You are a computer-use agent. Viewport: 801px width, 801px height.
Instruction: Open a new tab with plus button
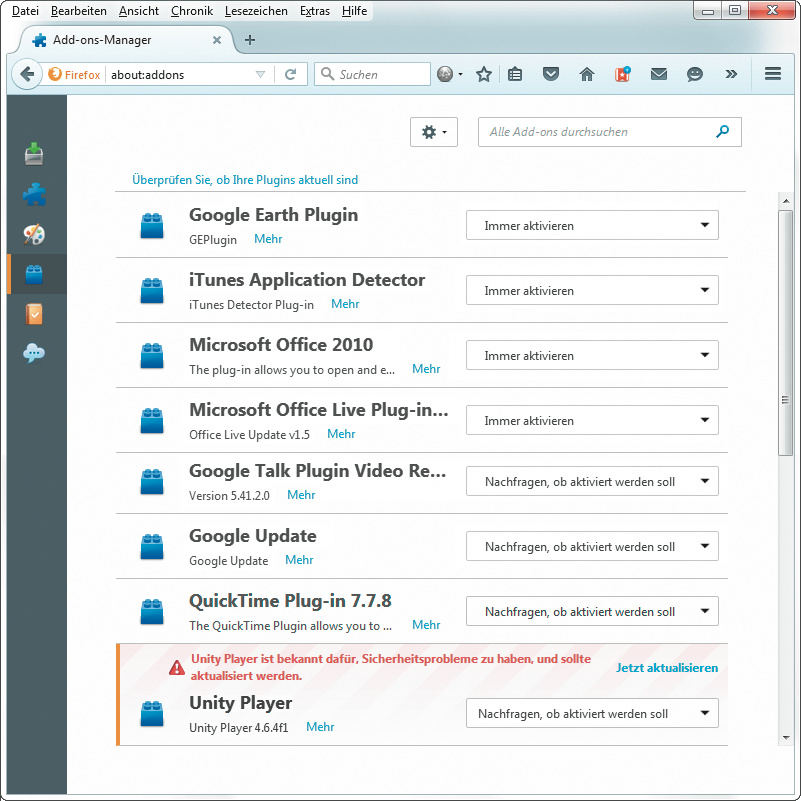click(x=250, y=40)
